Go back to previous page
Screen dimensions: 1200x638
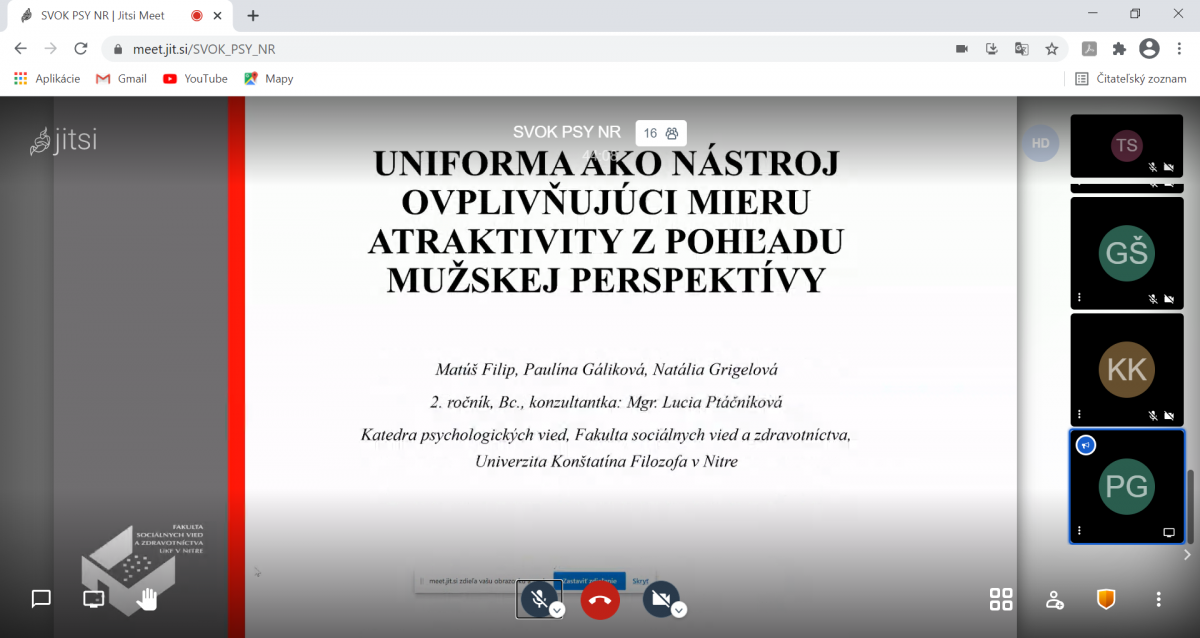coord(21,48)
